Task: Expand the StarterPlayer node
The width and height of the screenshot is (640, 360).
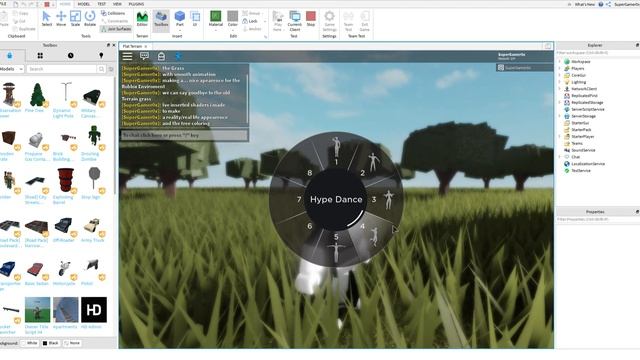Action: (560, 136)
